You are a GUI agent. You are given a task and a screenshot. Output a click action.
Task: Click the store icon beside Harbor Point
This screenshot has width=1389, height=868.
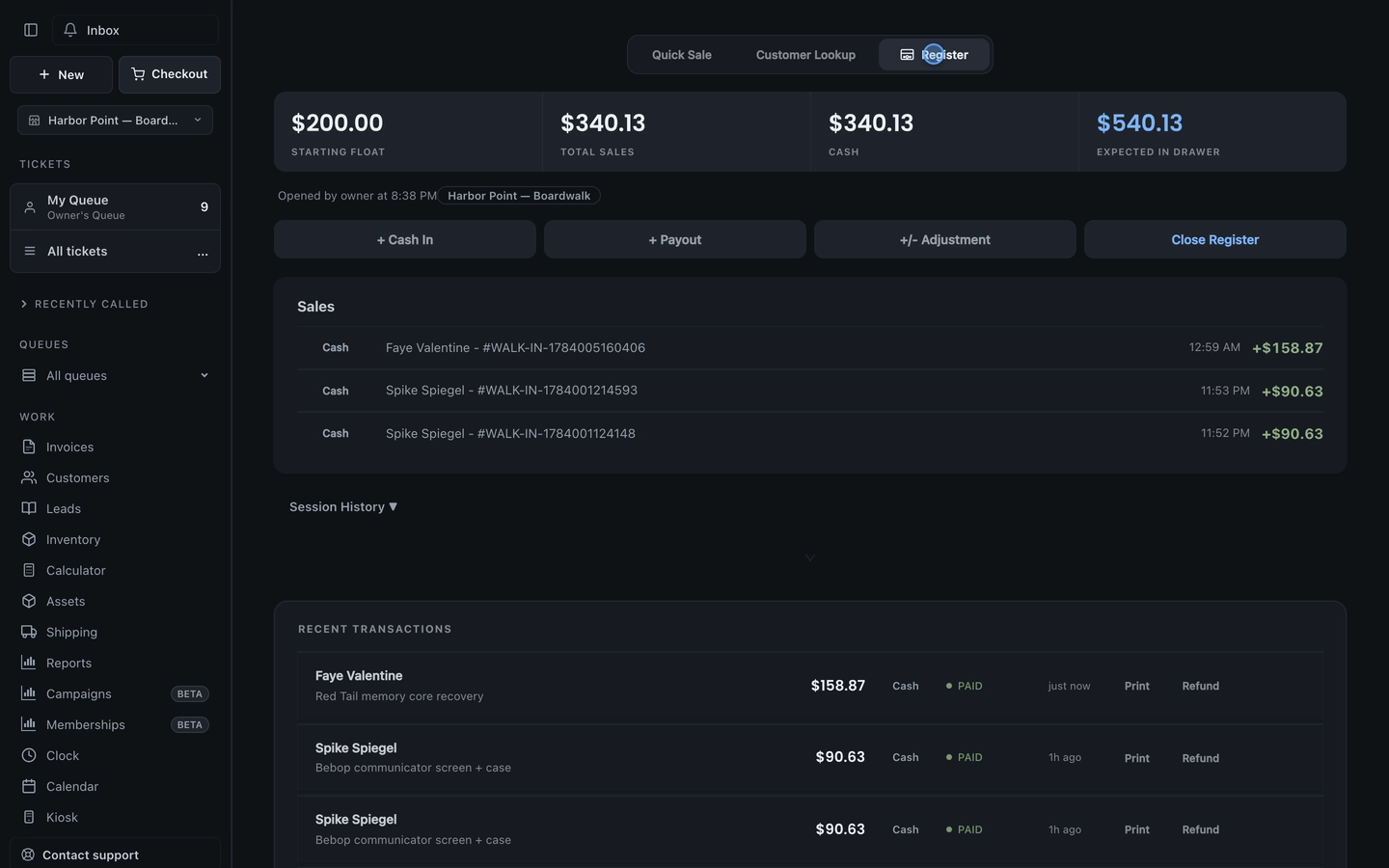click(x=34, y=121)
